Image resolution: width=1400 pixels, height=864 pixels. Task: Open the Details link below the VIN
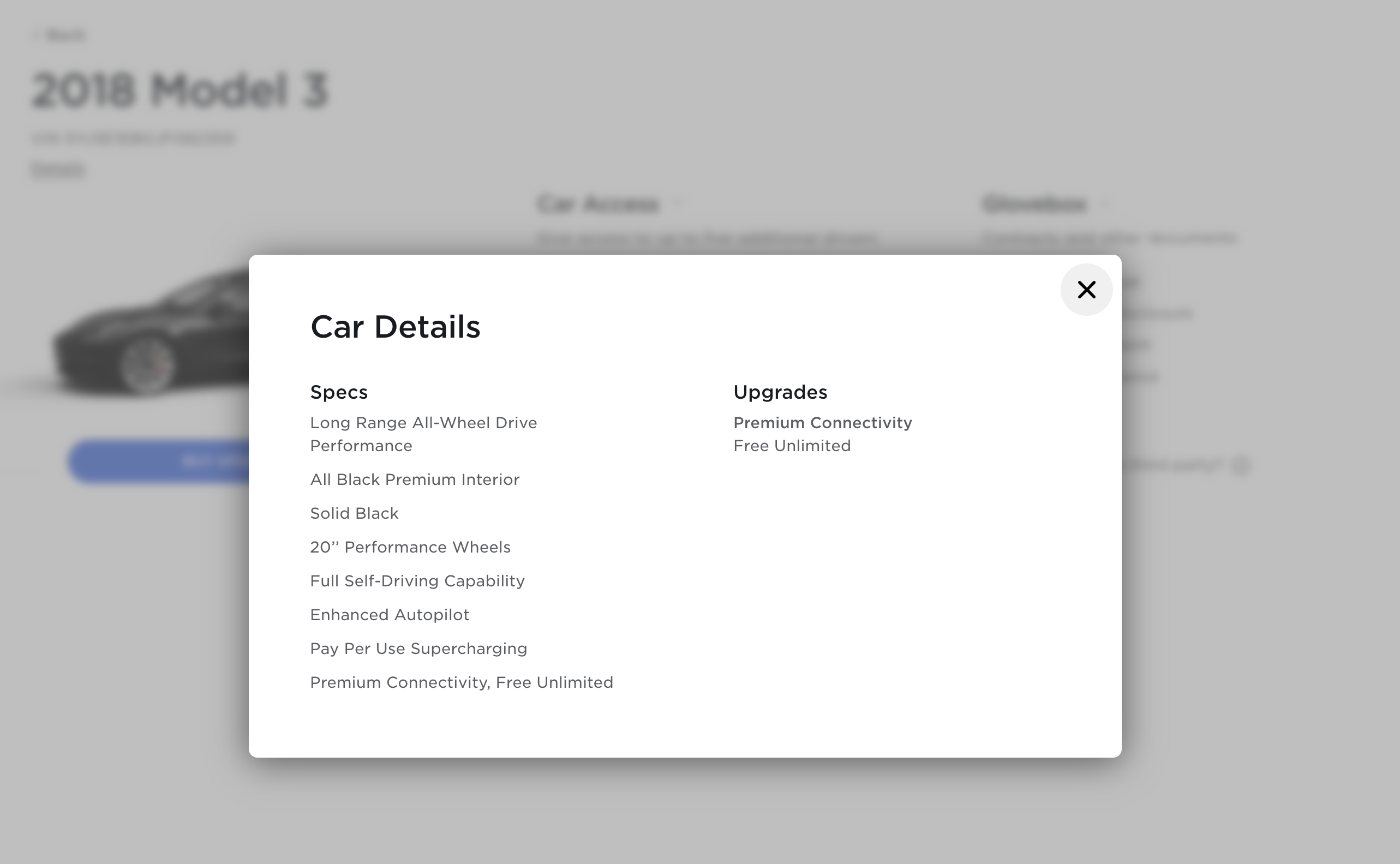(x=58, y=169)
